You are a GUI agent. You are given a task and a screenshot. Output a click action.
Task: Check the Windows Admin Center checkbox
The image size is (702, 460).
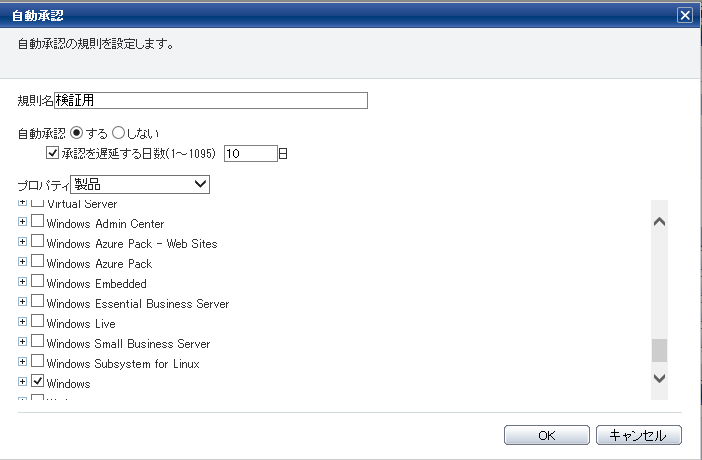click(x=38, y=223)
